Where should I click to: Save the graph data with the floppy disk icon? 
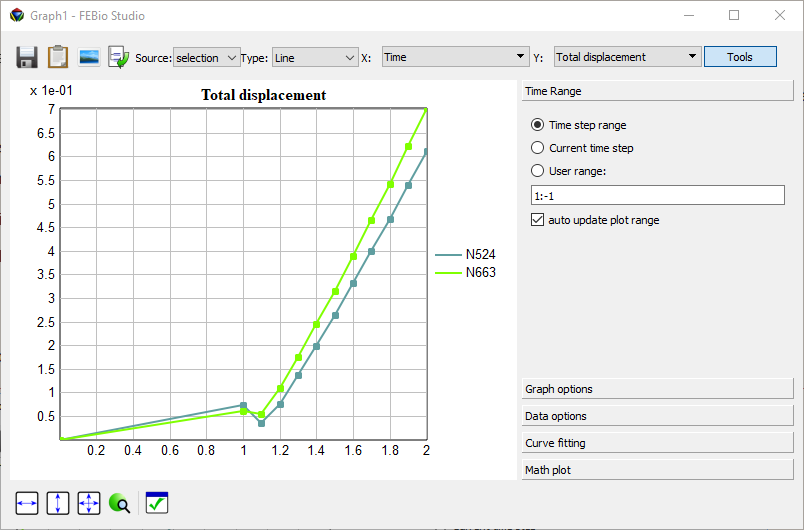(27, 57)
